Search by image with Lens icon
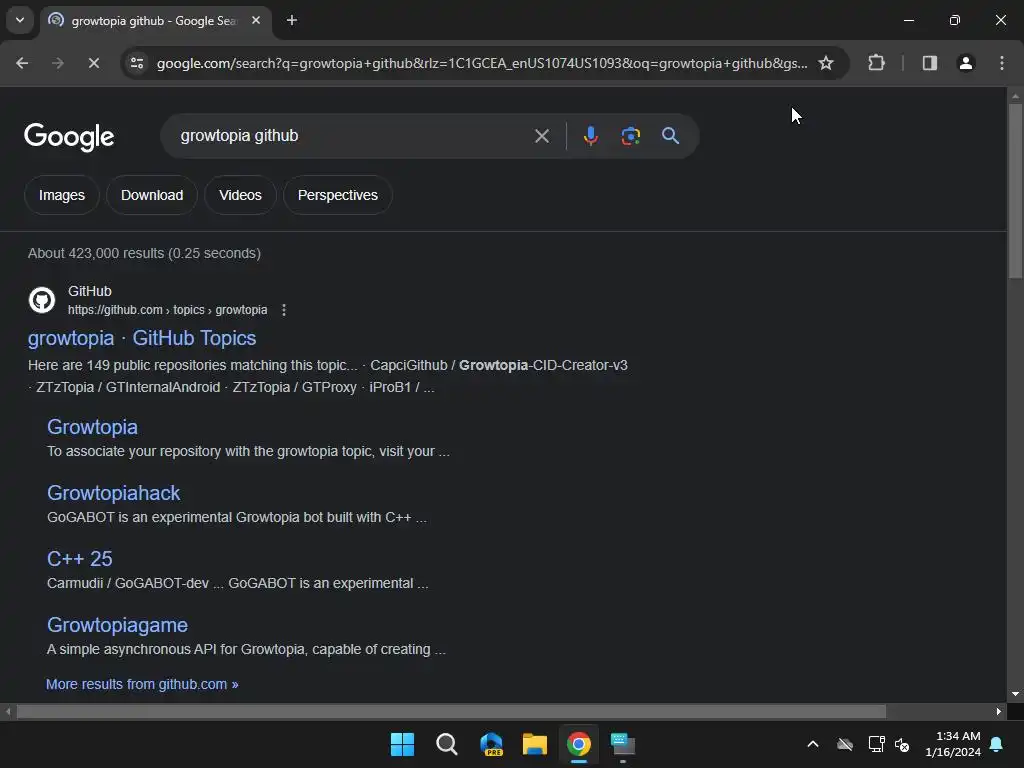 631,136
